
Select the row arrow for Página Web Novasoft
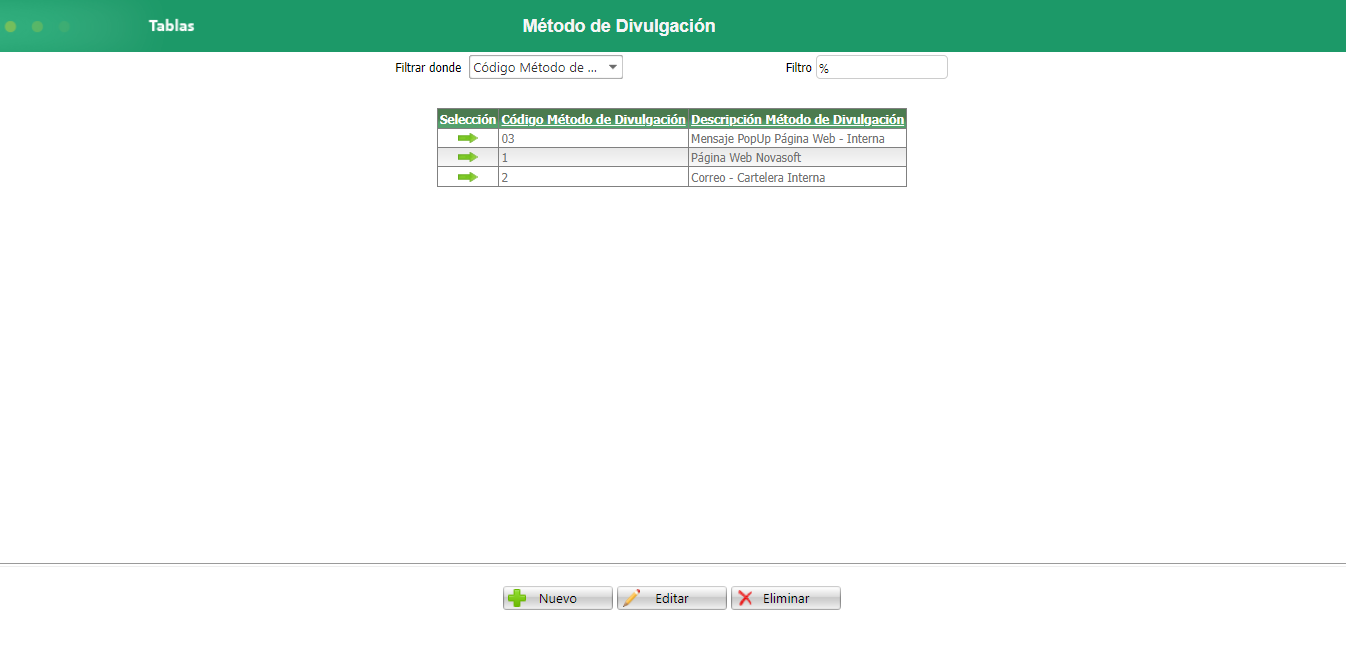(x=467, y=157)
